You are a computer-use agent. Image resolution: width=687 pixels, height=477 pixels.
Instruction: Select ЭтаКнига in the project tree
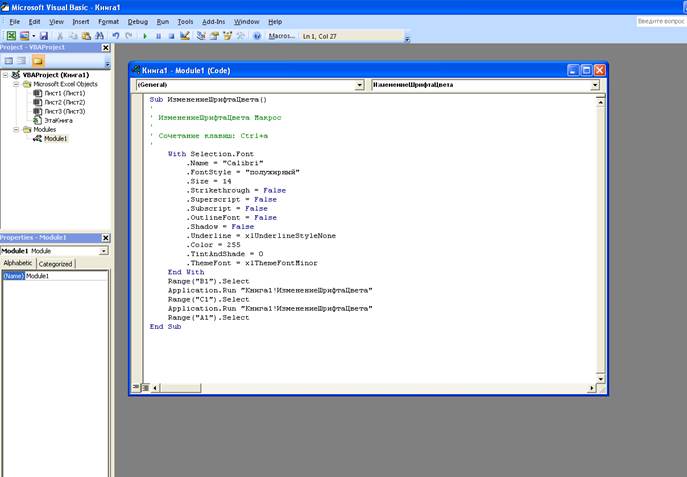click(x=58, y=120)
